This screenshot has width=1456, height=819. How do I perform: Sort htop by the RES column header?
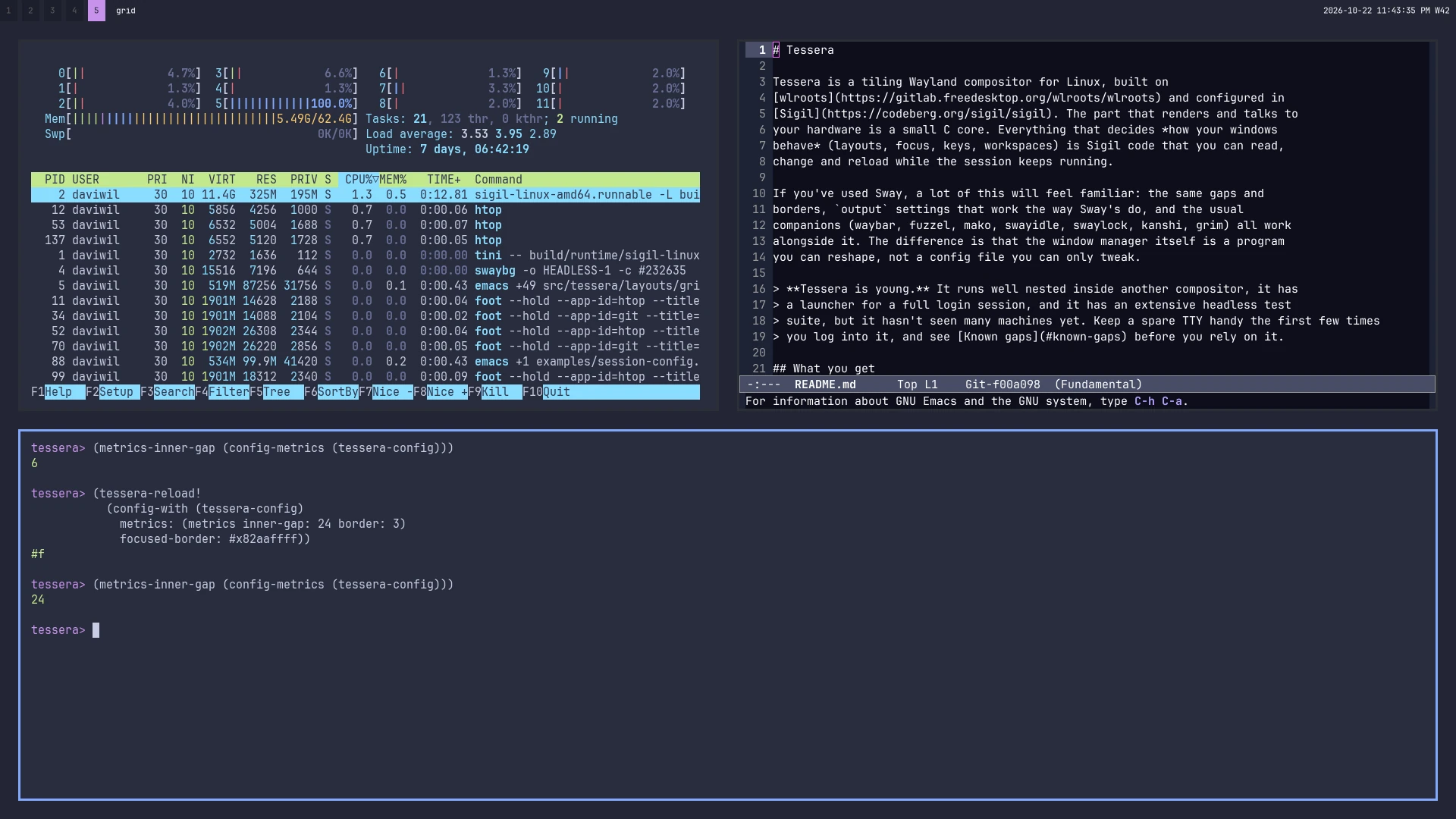point(266,180)
